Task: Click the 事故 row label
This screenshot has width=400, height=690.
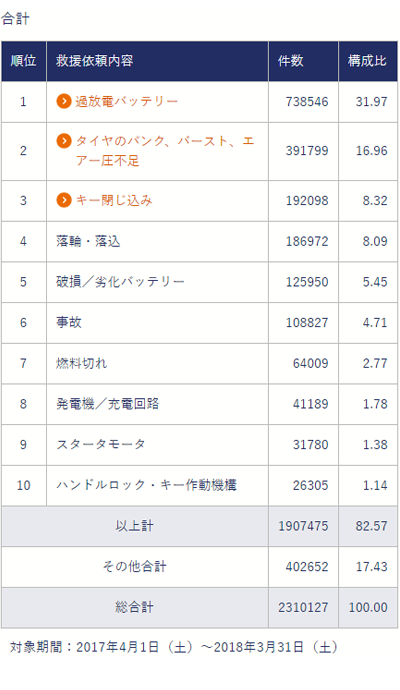Action: click(69, 322)
